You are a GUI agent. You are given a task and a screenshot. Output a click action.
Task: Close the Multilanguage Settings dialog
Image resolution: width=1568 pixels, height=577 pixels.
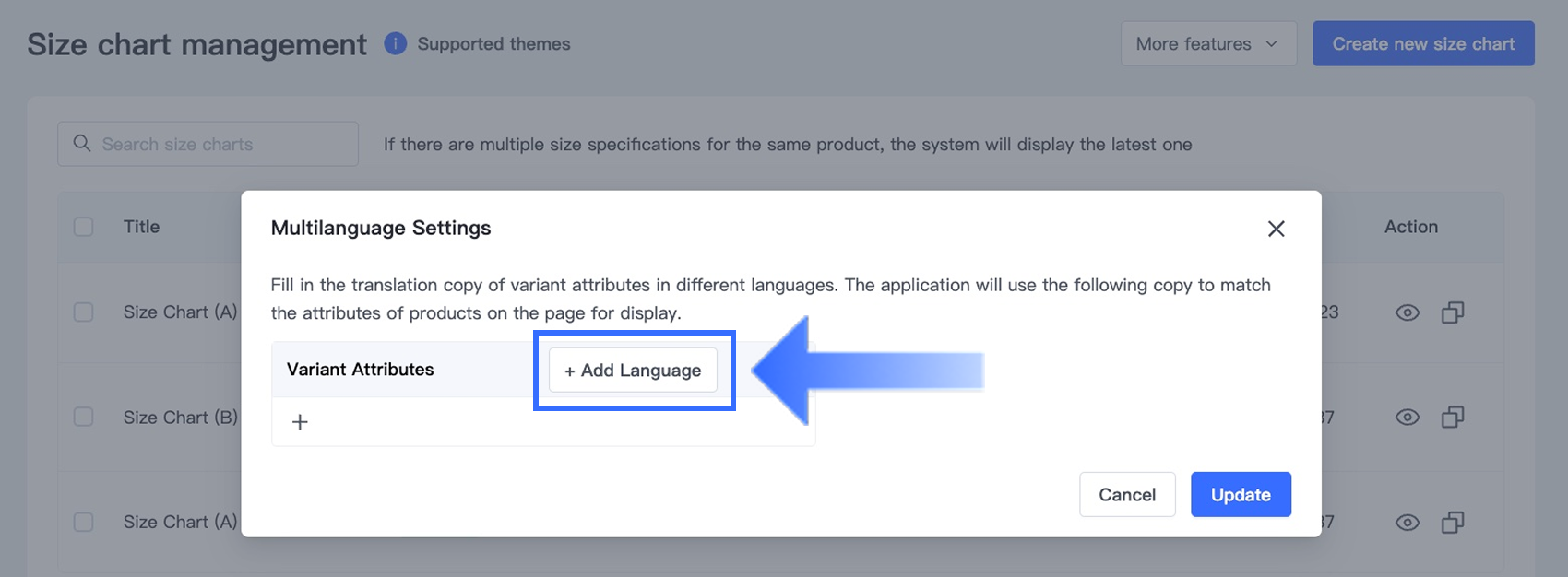point(1276,229)
